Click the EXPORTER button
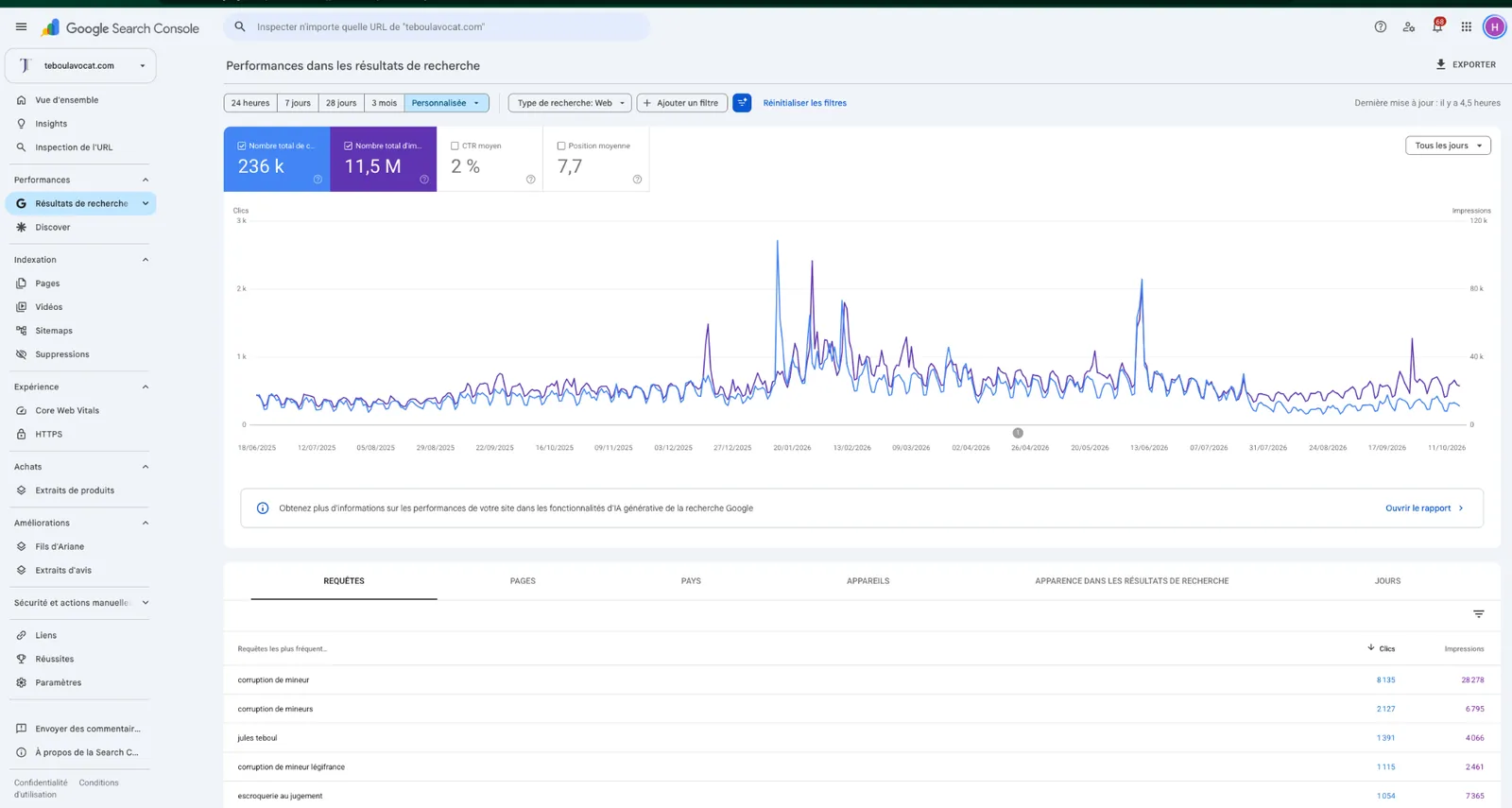Viewport: 1512px width, 808px height. pyautogui.click(x=1466, y=64)
